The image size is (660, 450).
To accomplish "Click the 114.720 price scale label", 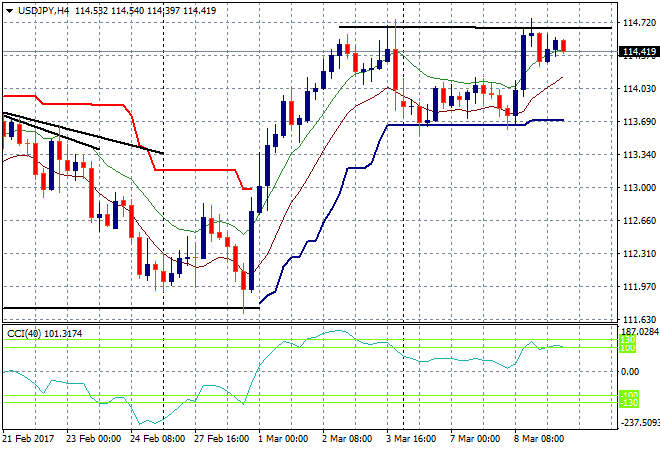I will pos(639,23).
